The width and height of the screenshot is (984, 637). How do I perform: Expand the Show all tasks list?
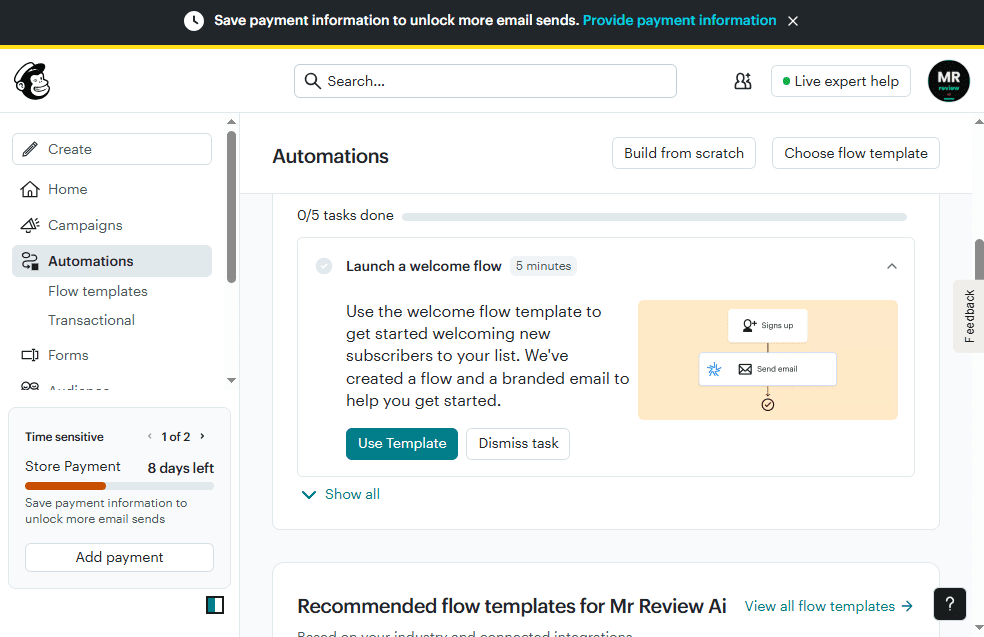(341, 495)
